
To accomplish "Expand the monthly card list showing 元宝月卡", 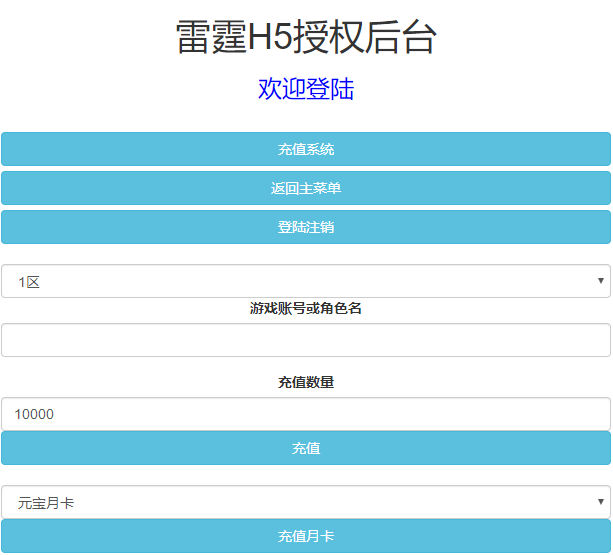I will [305, 502].
